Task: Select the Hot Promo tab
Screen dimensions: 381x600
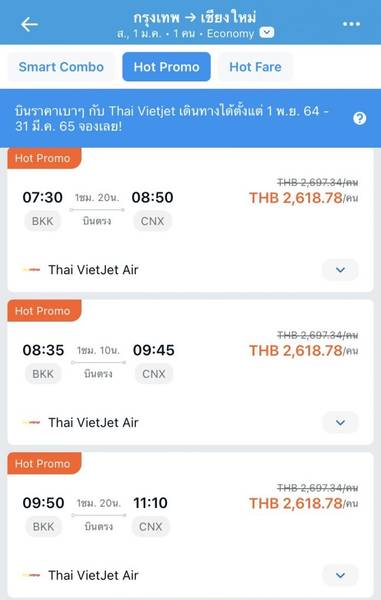Action: click(x=166, y=67)
